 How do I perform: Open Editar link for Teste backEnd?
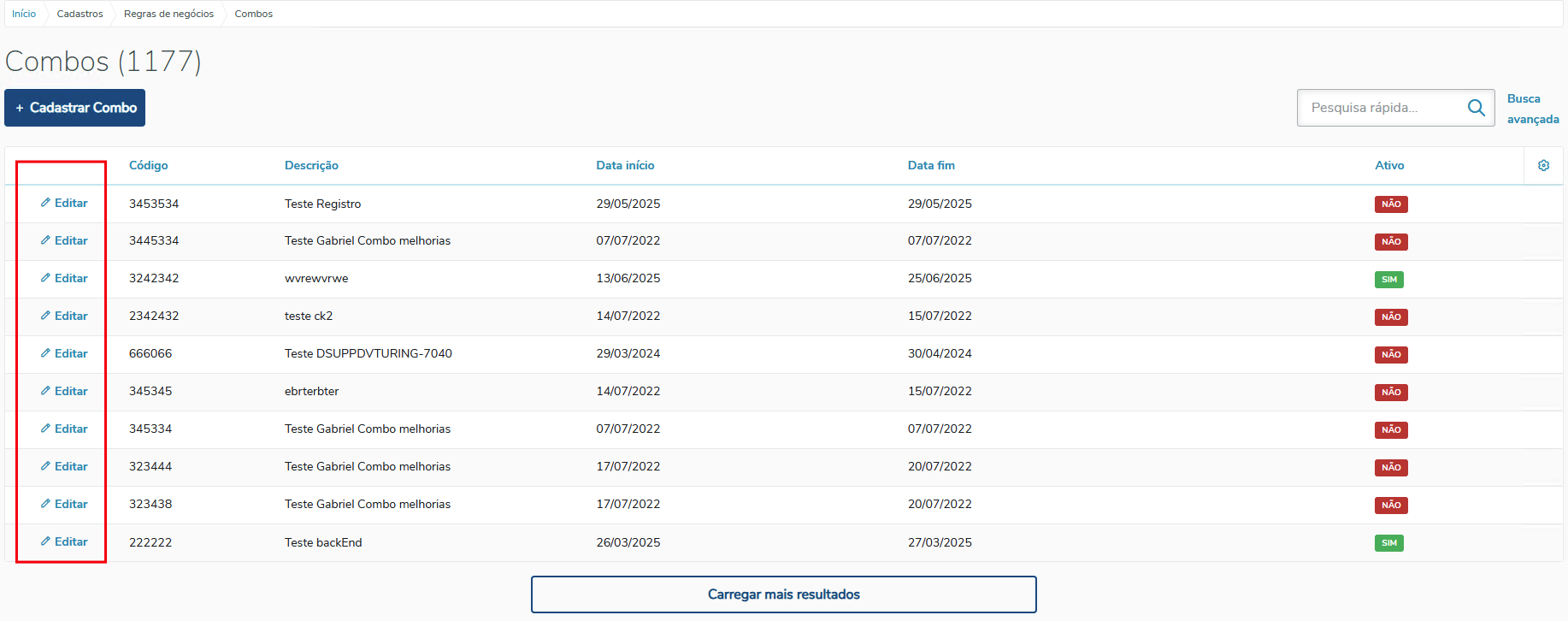click(x=64, y=541)
